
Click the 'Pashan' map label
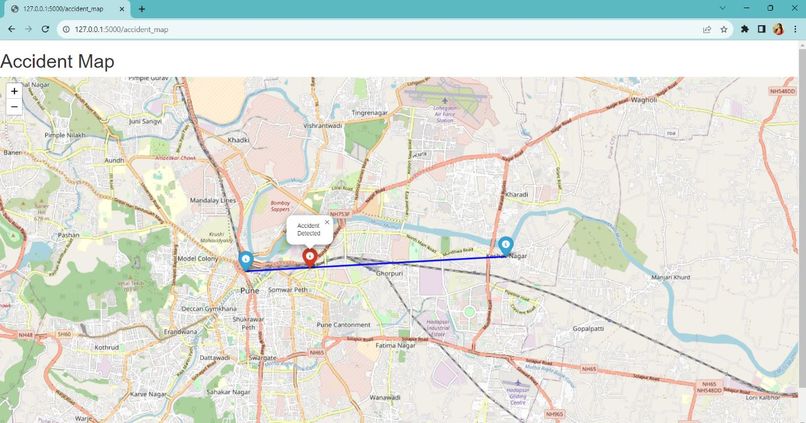click(68, 235)
